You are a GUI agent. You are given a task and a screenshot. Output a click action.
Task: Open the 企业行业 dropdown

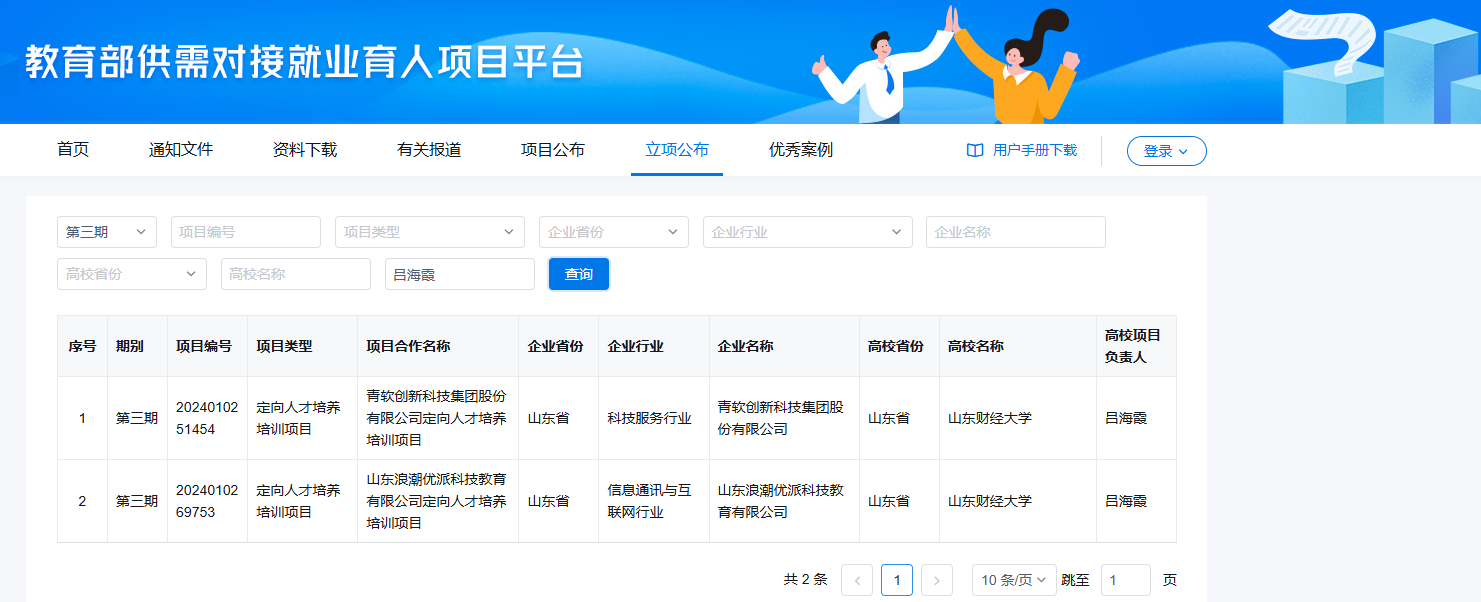tap(807, 232)
